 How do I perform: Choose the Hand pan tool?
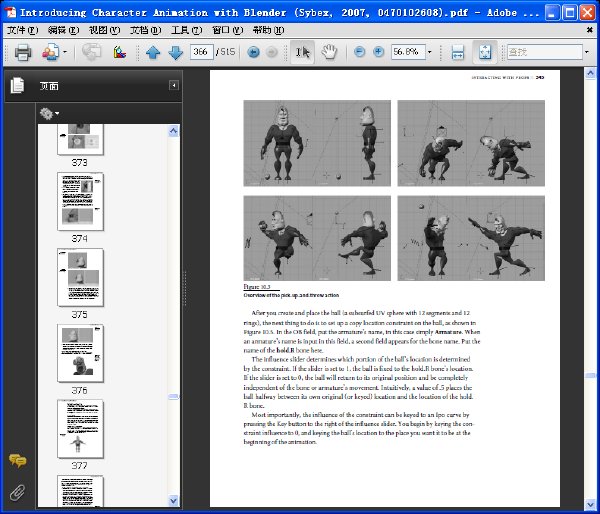[x=329, y=52]
